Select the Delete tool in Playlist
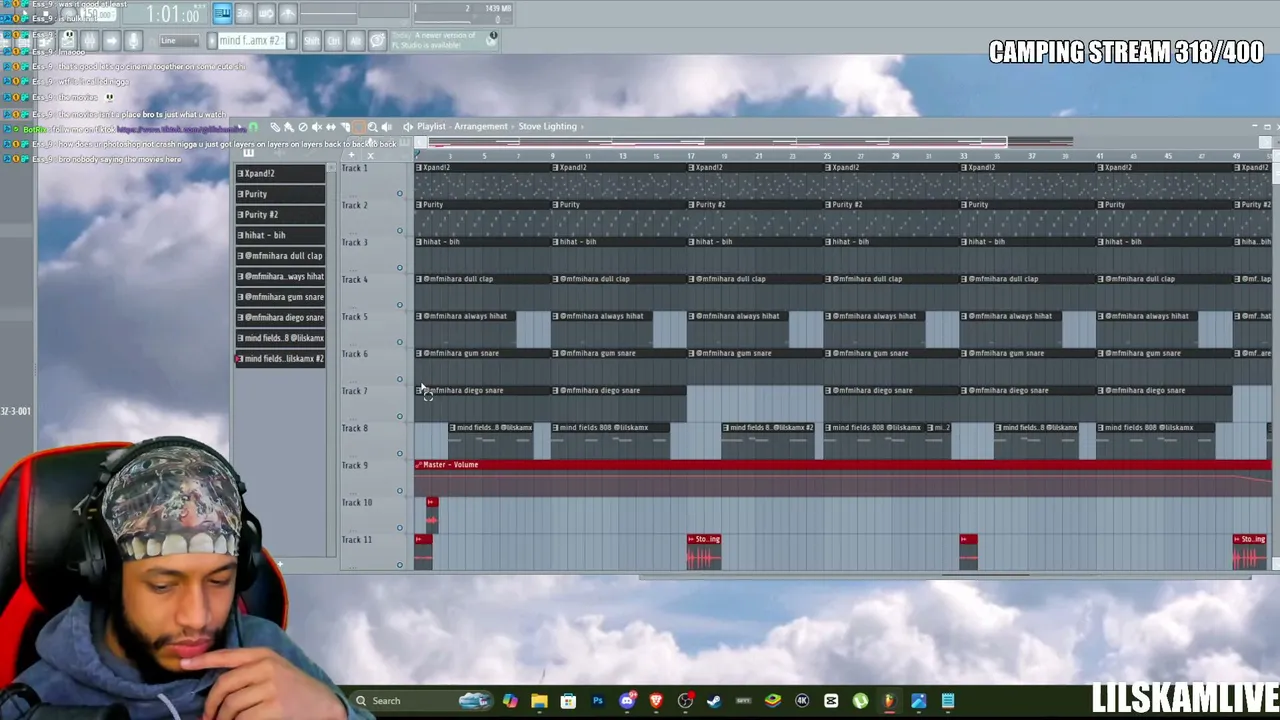 point(303,127)
